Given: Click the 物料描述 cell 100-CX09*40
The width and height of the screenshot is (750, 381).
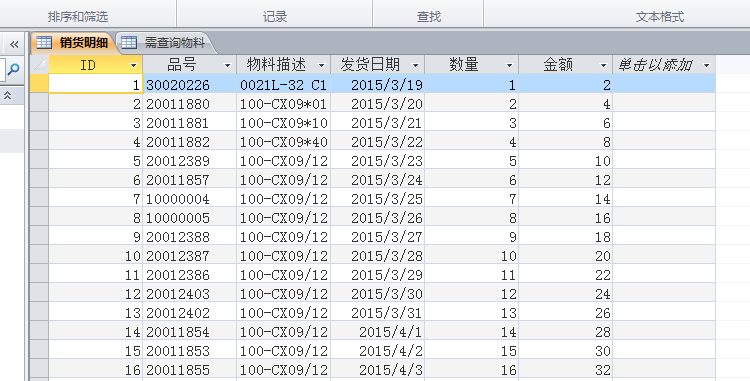Looking at the screenshot, I should pyautogui.click(x=284, y=142).
